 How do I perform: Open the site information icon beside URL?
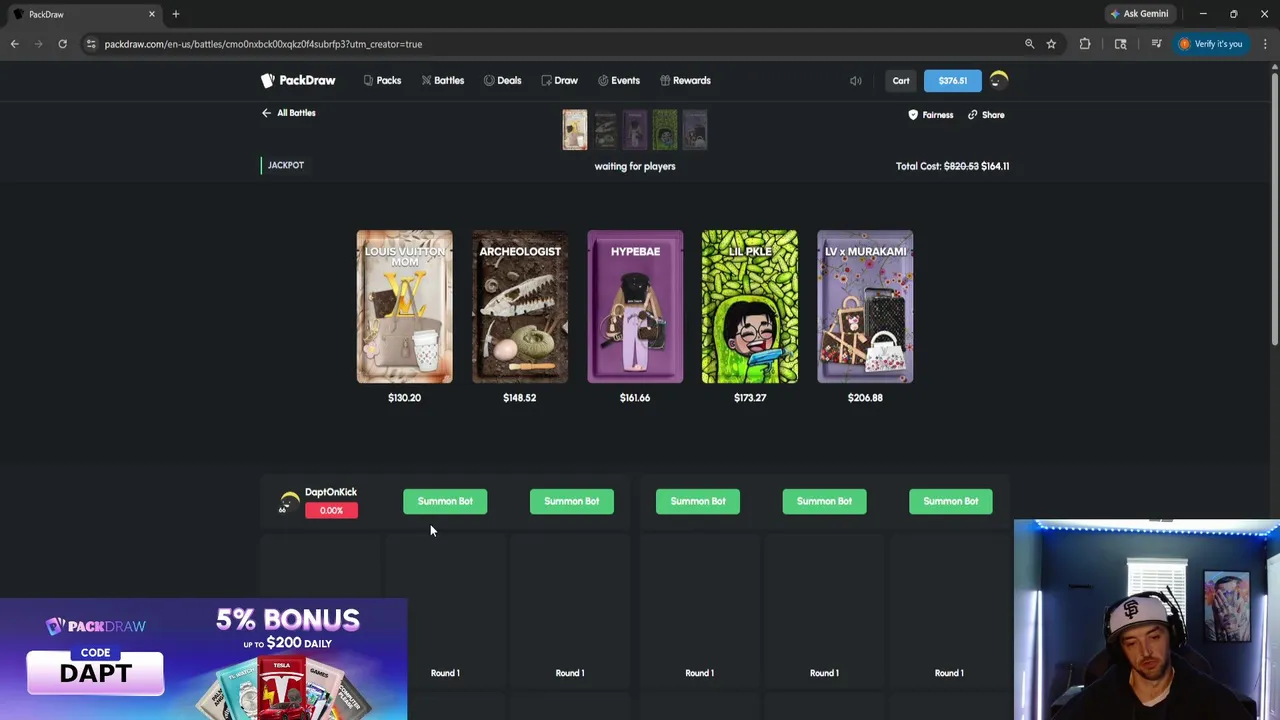(91, 44)
